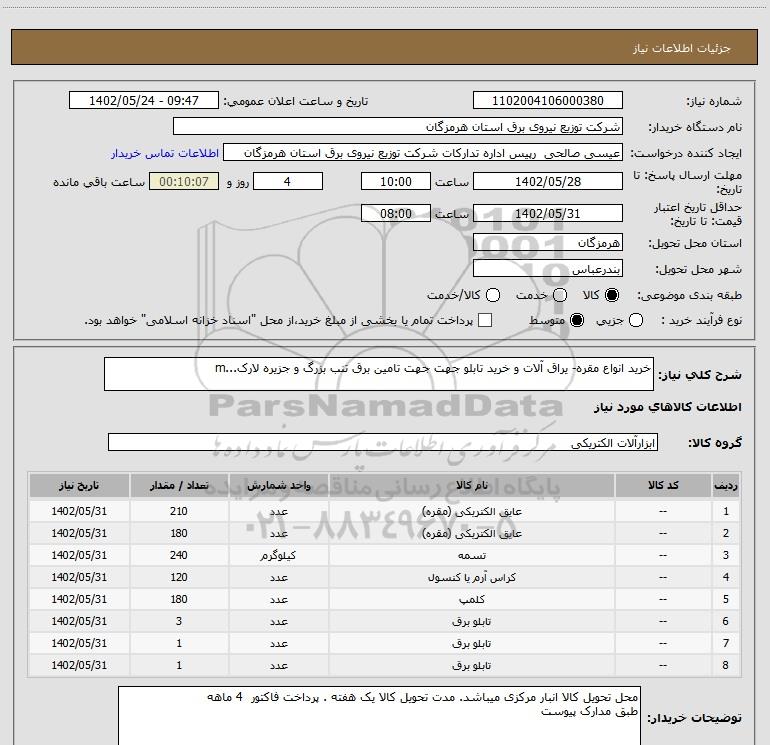
Task: Click the general description text box
Action: point(379,374)
